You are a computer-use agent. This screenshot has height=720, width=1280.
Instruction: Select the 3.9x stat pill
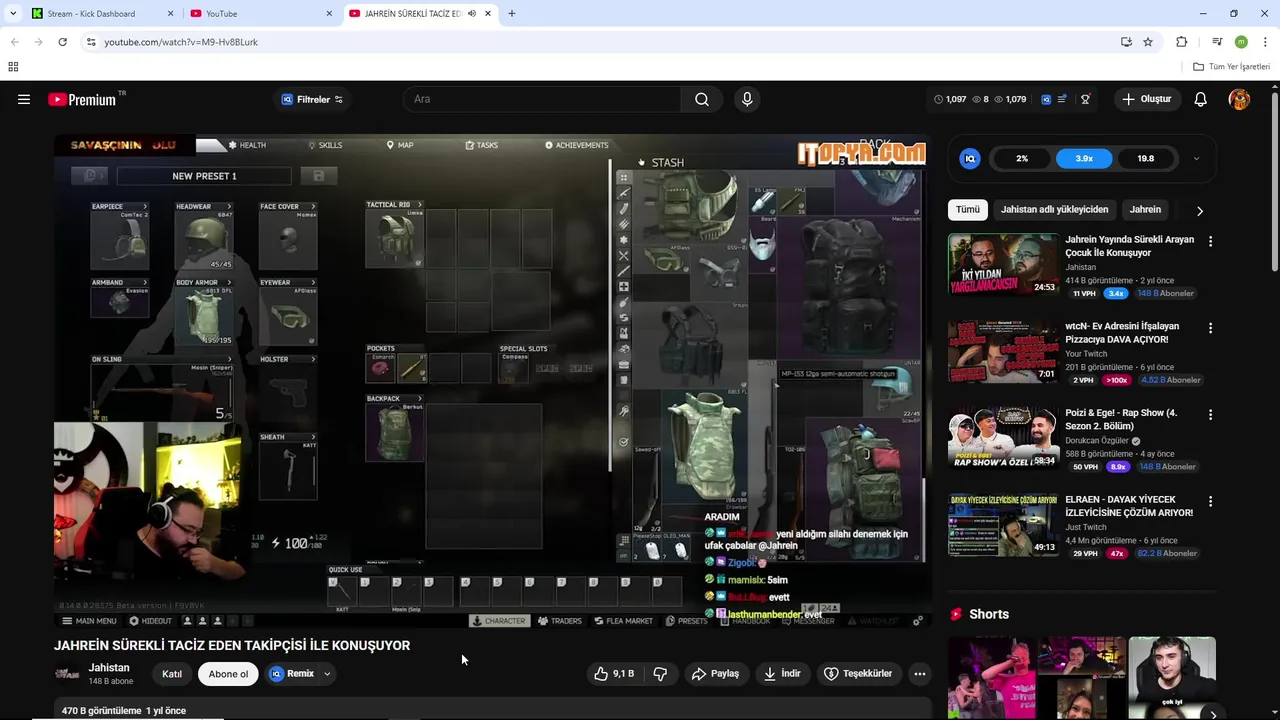coord(1084,158)
